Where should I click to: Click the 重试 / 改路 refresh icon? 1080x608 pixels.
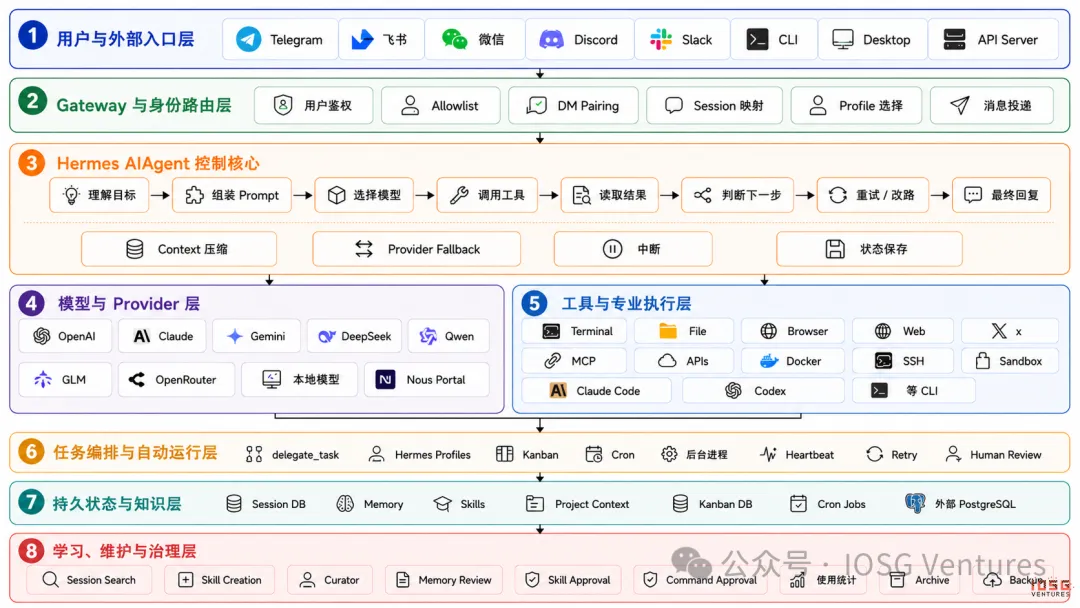click(x=838, y=195)
